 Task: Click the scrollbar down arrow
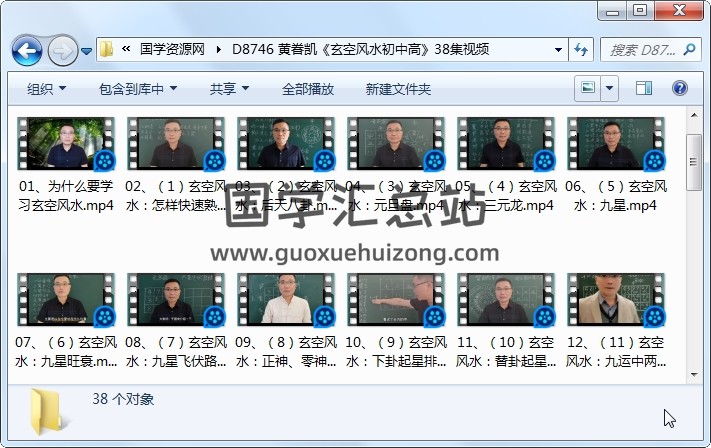click(694, 375)
